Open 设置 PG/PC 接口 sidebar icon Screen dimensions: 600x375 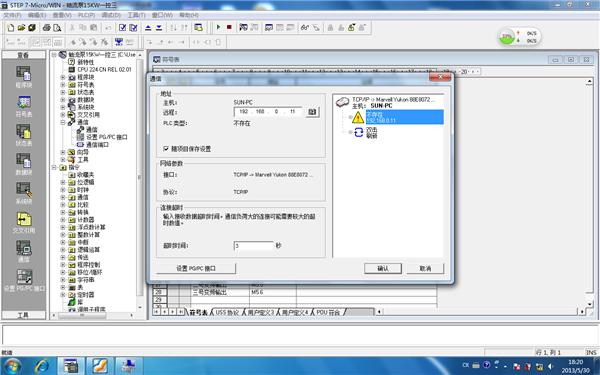pos(24,280)
